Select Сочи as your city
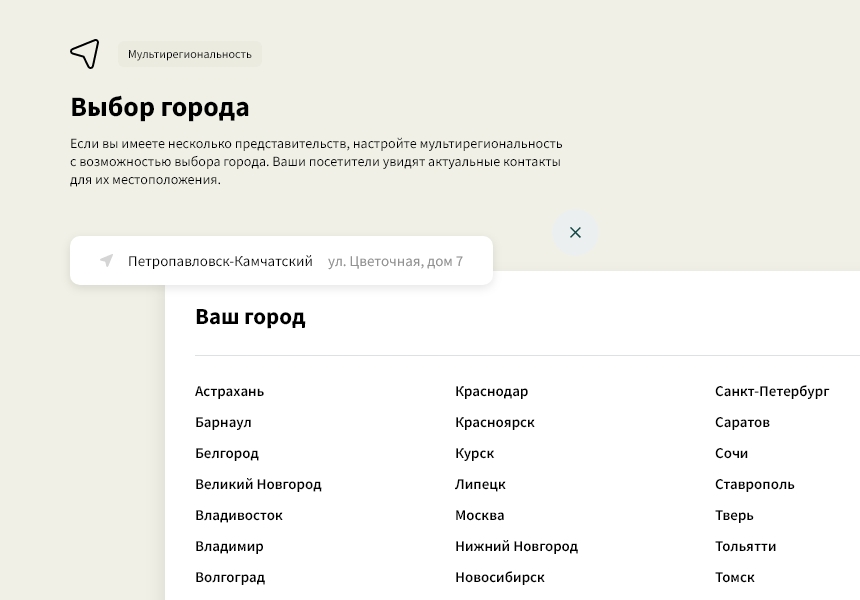 coord(731,453)
